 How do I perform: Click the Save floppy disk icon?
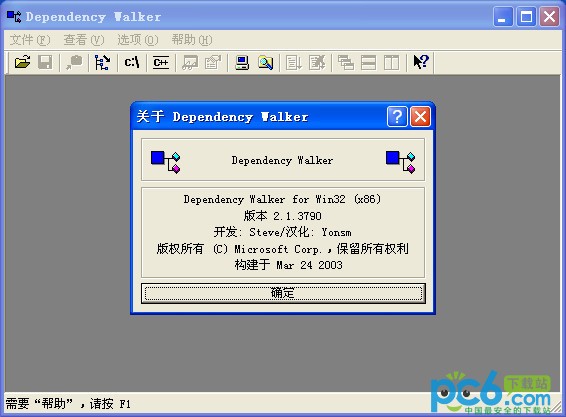click(45, 62)
